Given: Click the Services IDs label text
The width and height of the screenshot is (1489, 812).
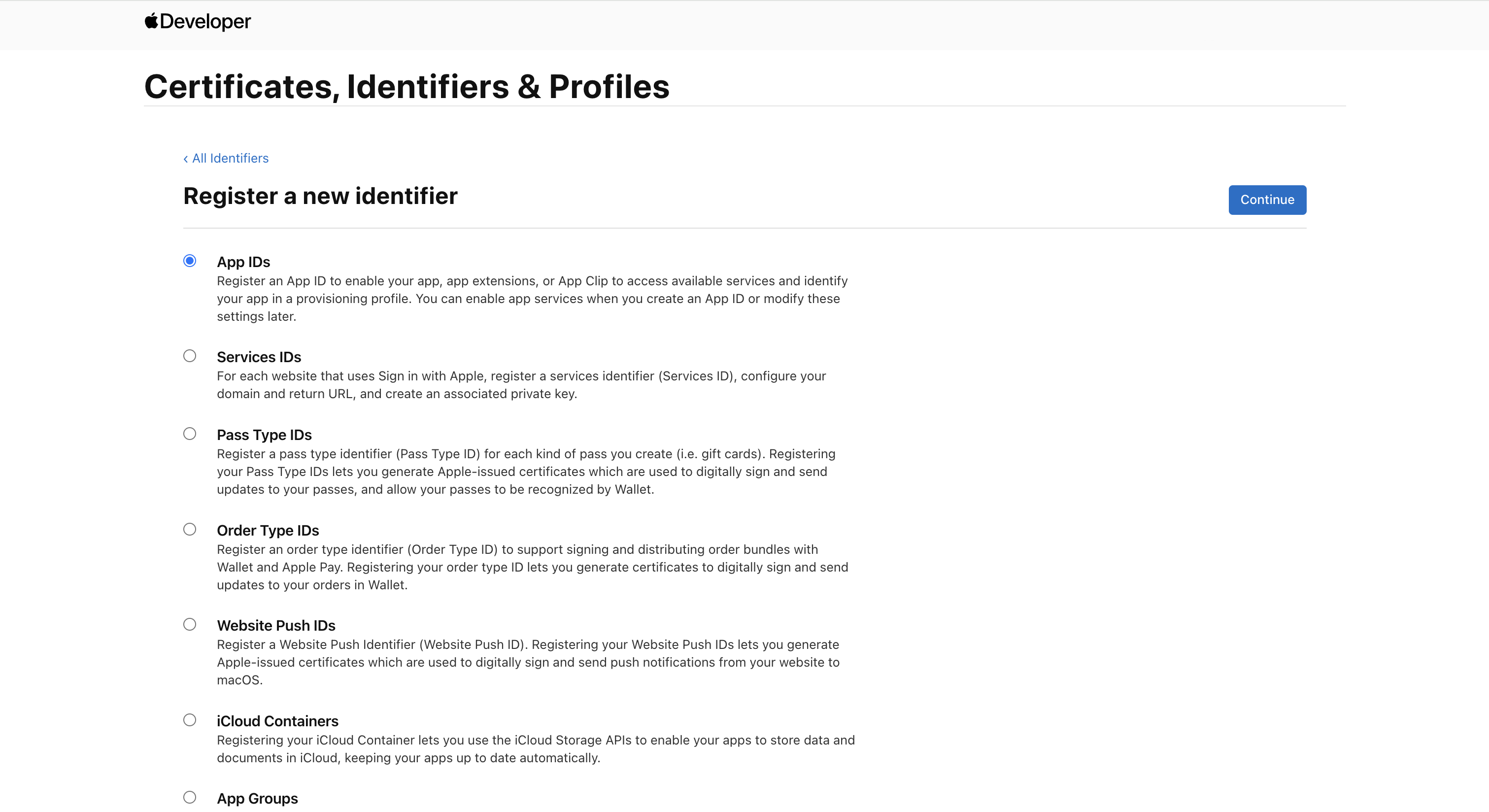Looking at the screenshot, I should [x=259, y=357].
